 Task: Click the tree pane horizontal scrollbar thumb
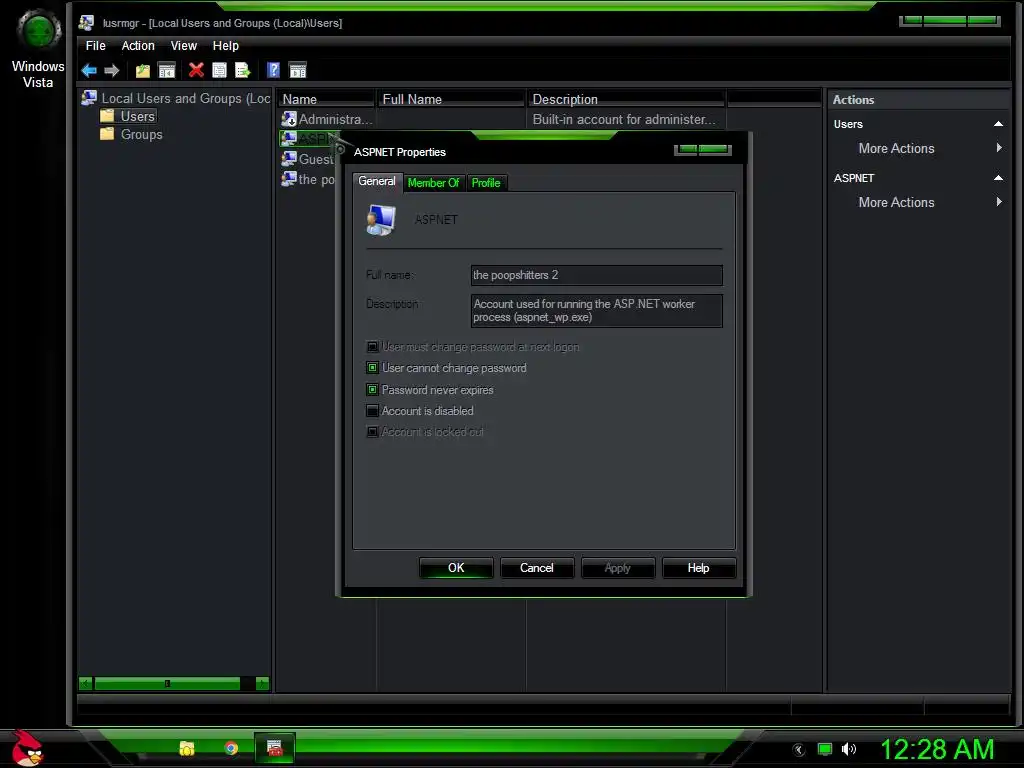click(x=167, y=684)
